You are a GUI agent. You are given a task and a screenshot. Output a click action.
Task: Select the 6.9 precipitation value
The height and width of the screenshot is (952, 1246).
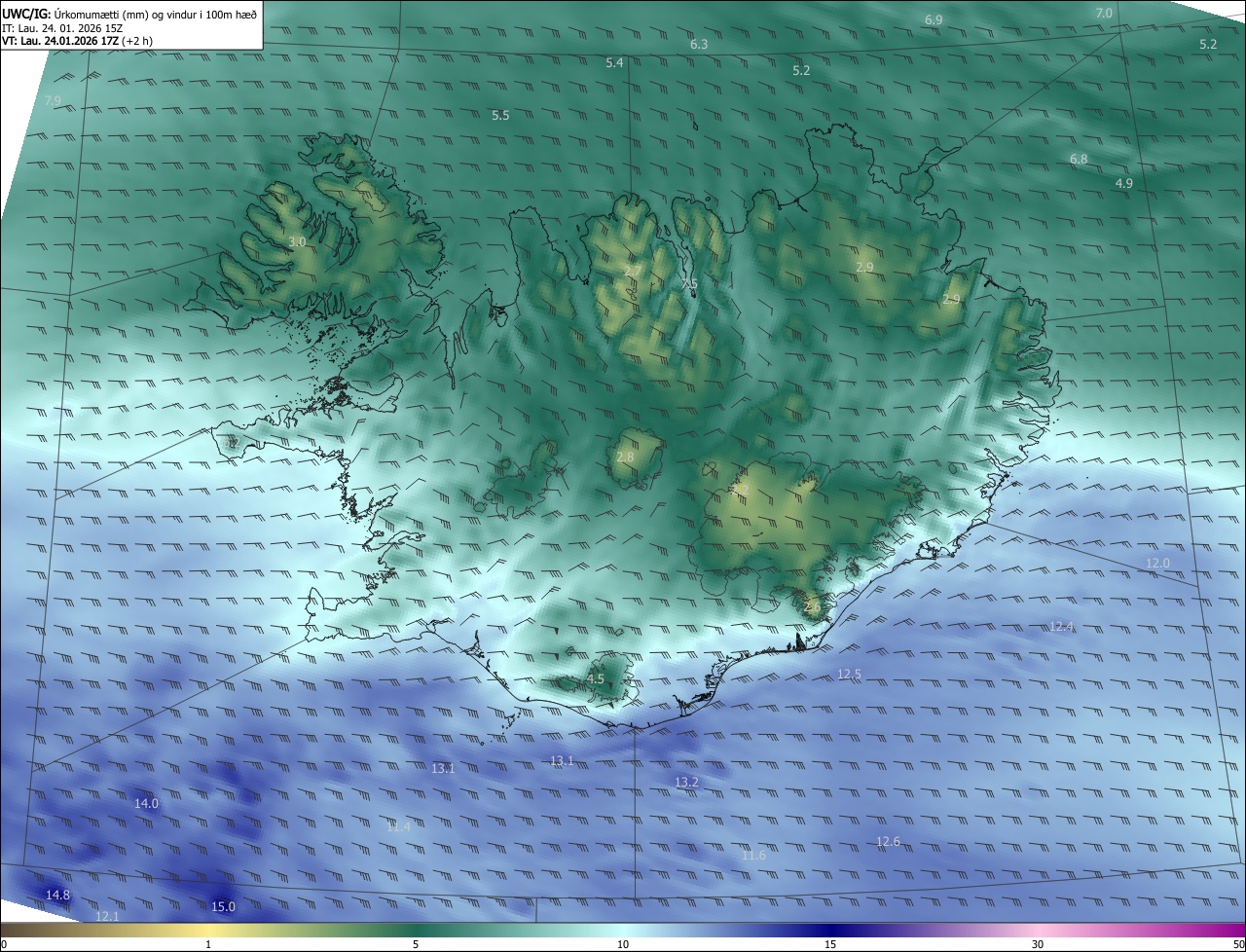(934, 19)
